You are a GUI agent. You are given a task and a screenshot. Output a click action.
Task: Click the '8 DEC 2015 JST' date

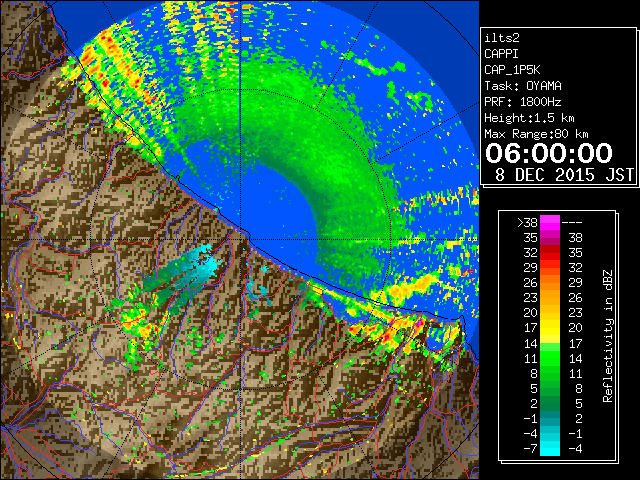coord(564,175)
